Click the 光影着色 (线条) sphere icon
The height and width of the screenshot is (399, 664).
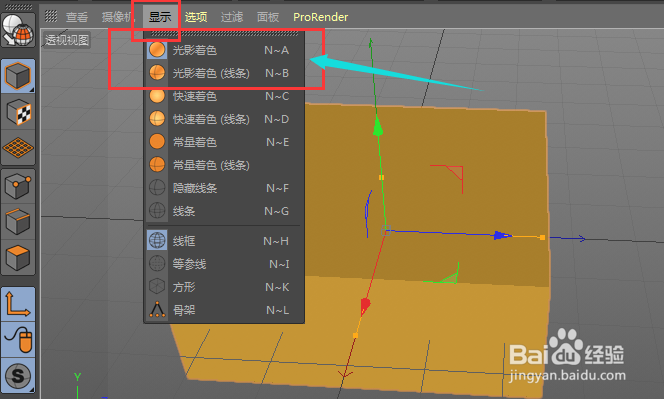pos(157,73)
